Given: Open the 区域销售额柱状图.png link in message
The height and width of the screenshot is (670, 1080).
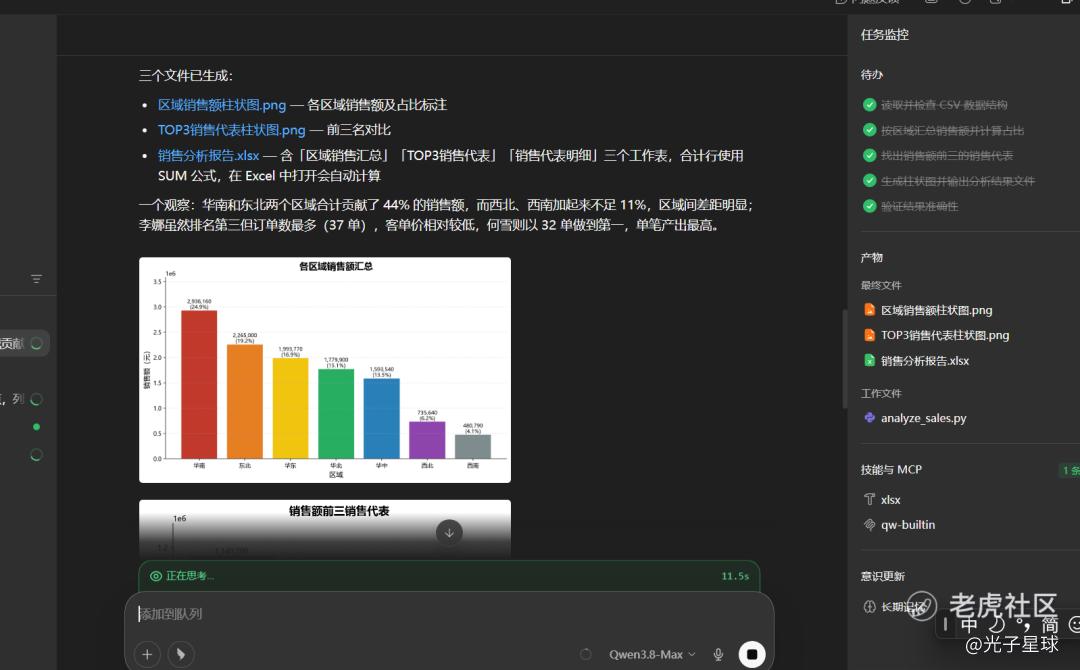Looking at the screenshot, I should tap(222, 105).
